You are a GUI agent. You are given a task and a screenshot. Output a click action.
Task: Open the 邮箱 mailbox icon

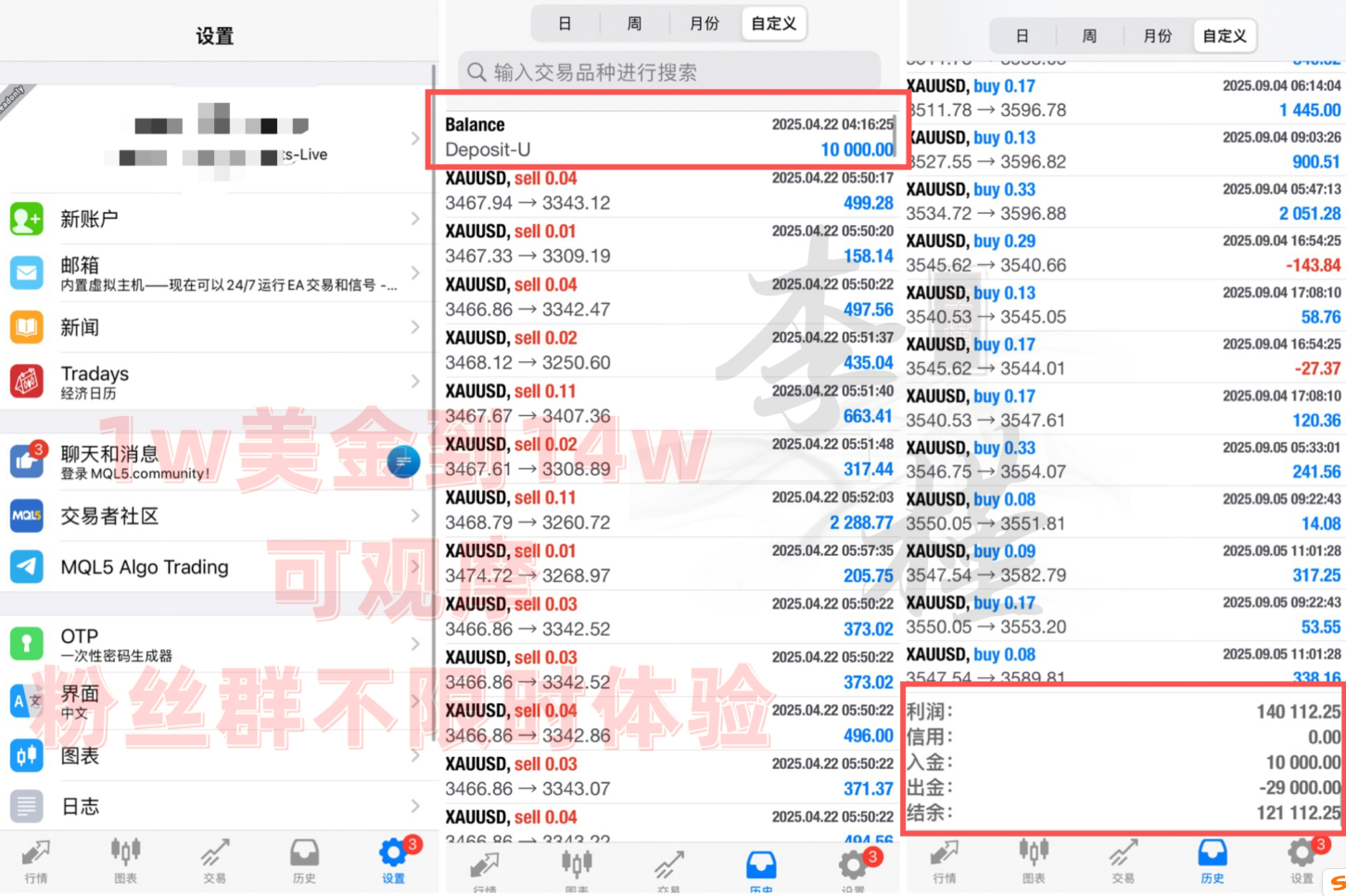pos(26,272)
